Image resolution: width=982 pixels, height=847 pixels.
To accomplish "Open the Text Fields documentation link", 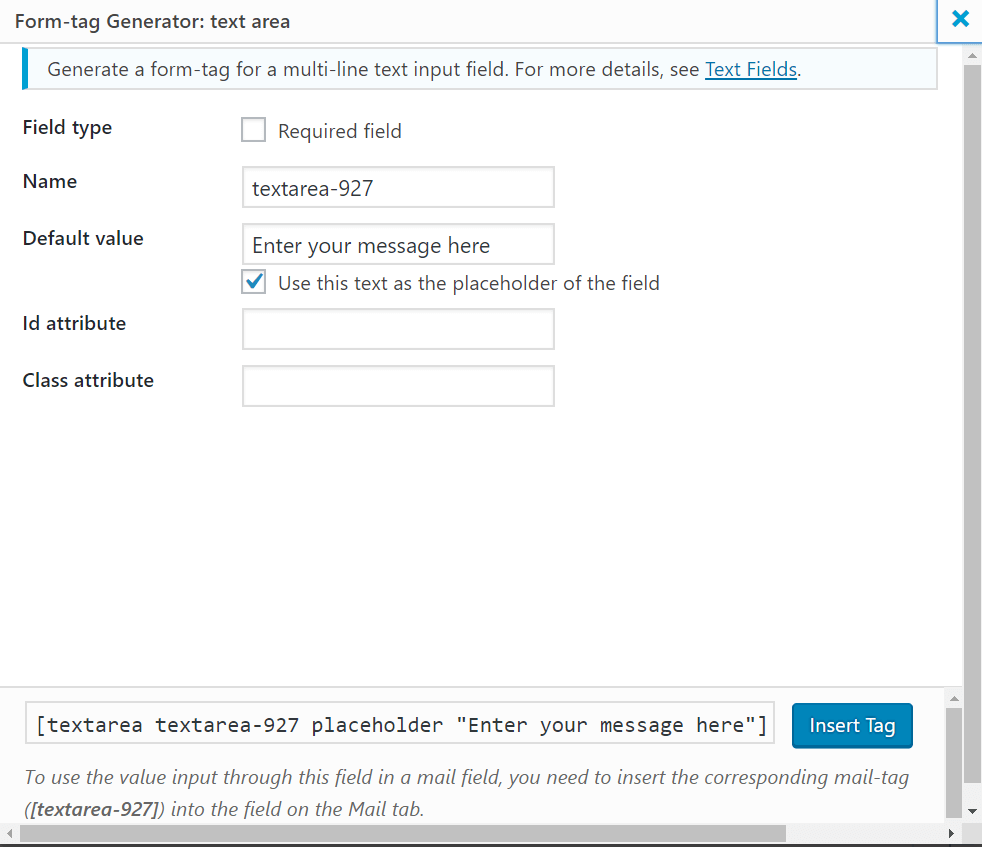I will (x=750, y=69).
